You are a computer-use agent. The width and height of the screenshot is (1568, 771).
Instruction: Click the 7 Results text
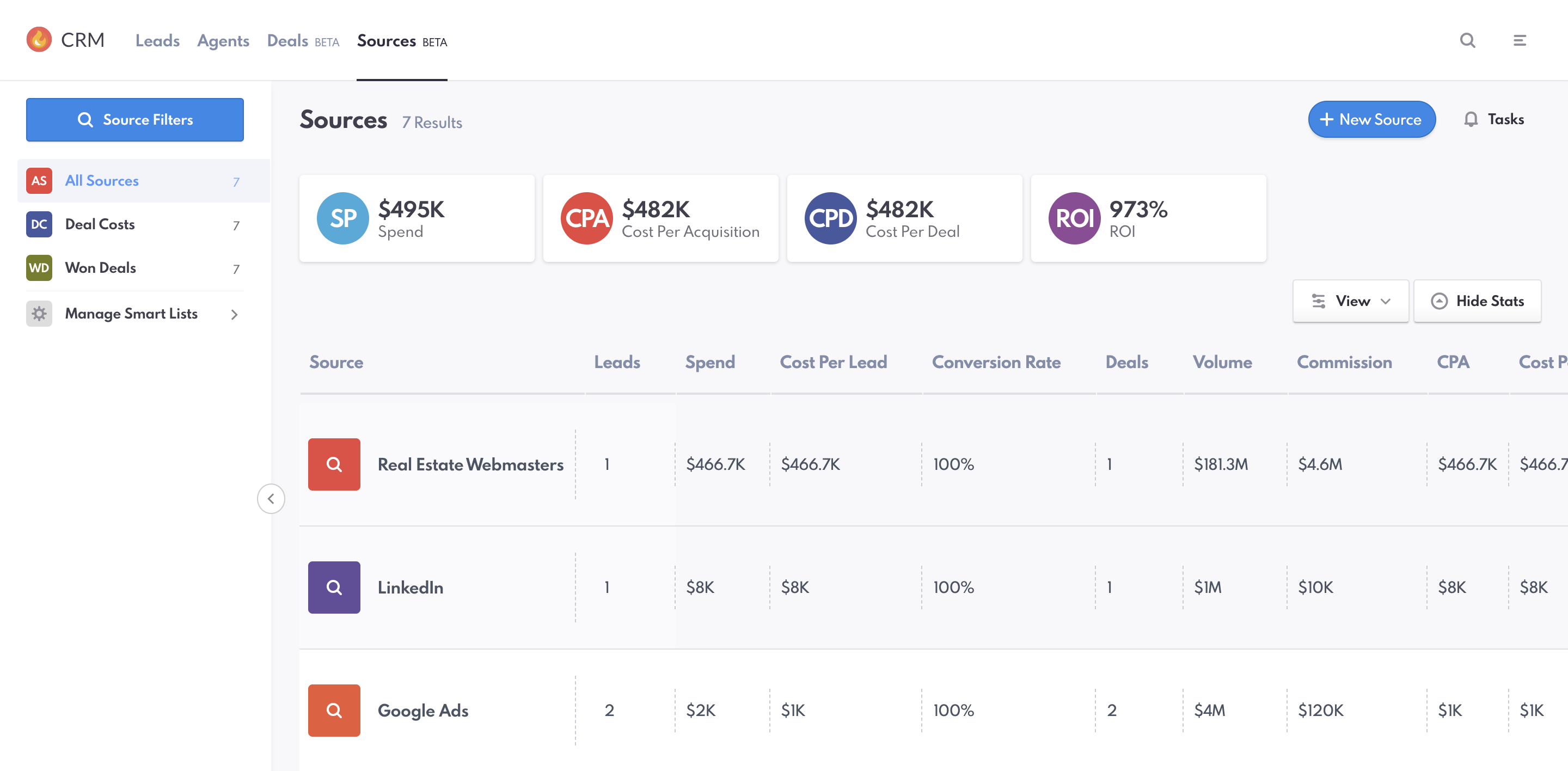point(432,123)
